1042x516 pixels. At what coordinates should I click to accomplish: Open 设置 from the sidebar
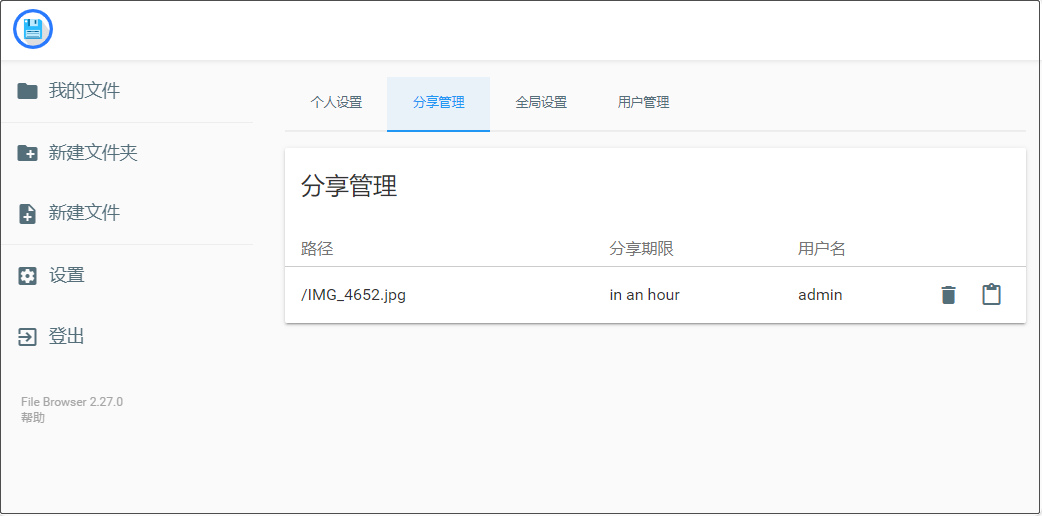tap(66, 276)
